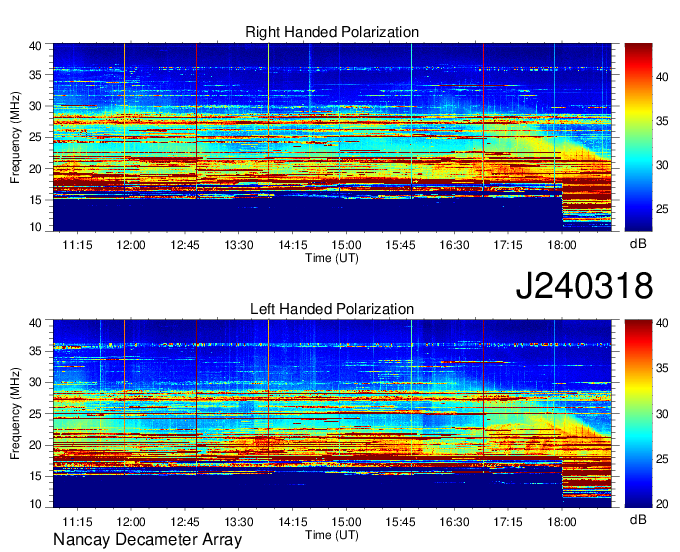Click the 25 MHz frequency tick on Right Handed plot
Viewport: 680px width, 552px height.
click(35, 137)
